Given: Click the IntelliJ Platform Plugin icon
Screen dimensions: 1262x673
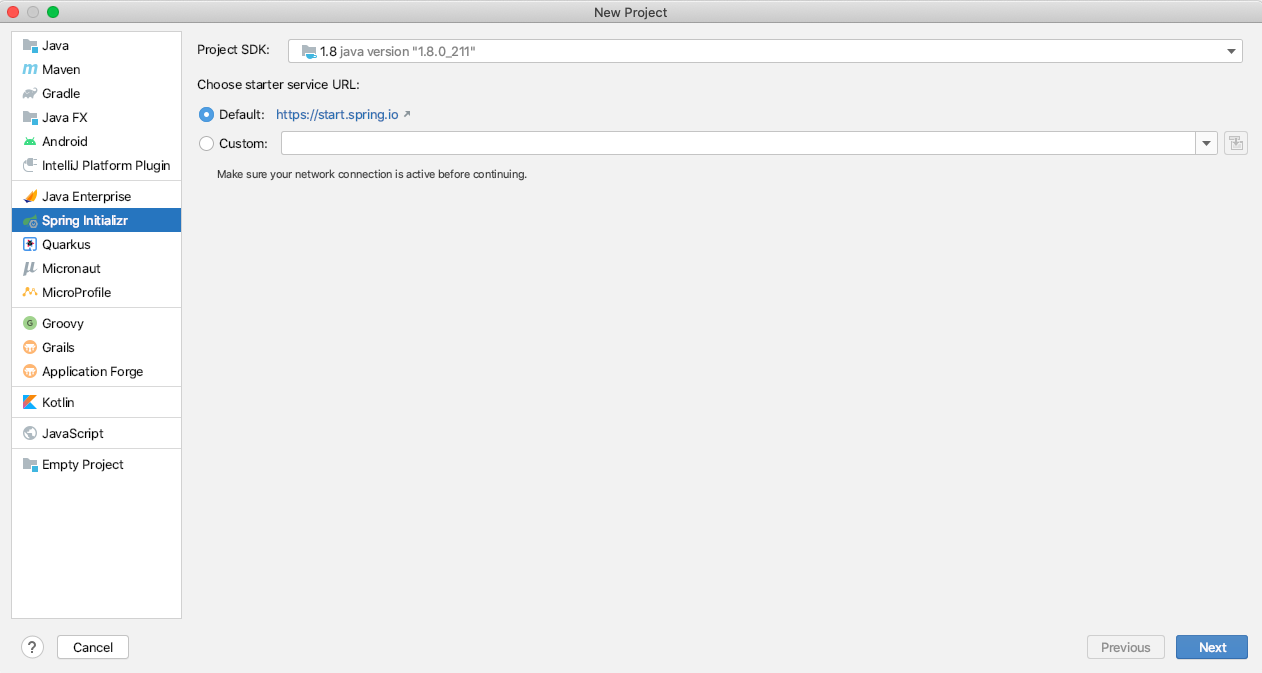Looking at the screenshot, I should pos(30,165).
